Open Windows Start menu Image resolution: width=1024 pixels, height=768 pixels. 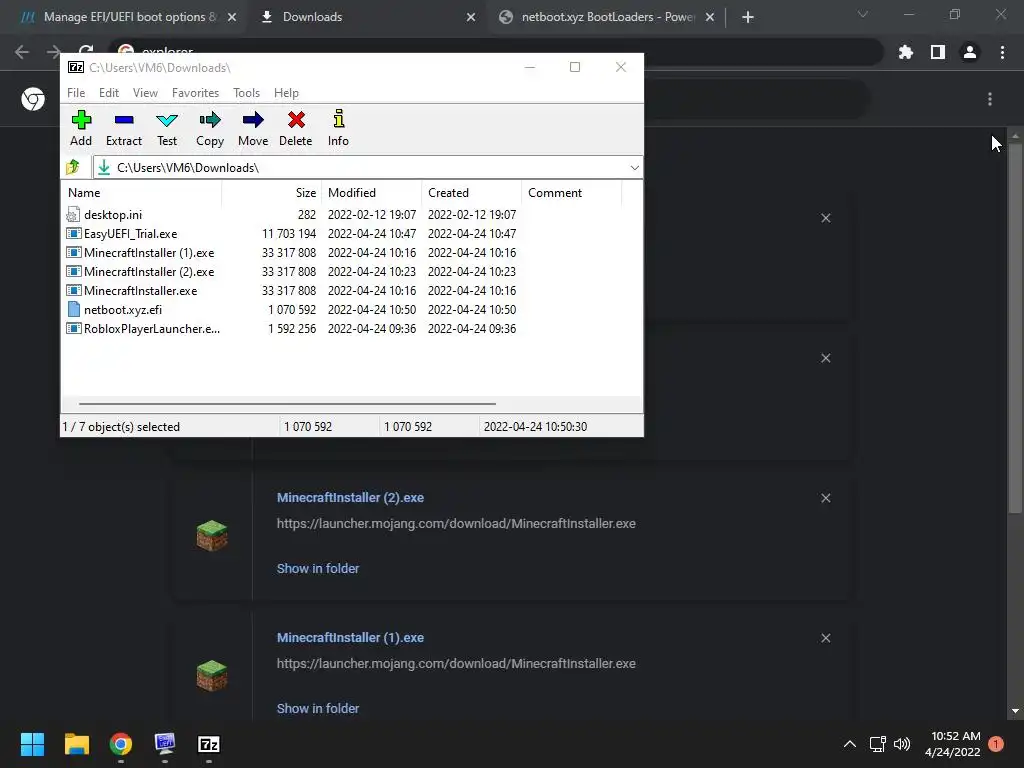[33, 744]
